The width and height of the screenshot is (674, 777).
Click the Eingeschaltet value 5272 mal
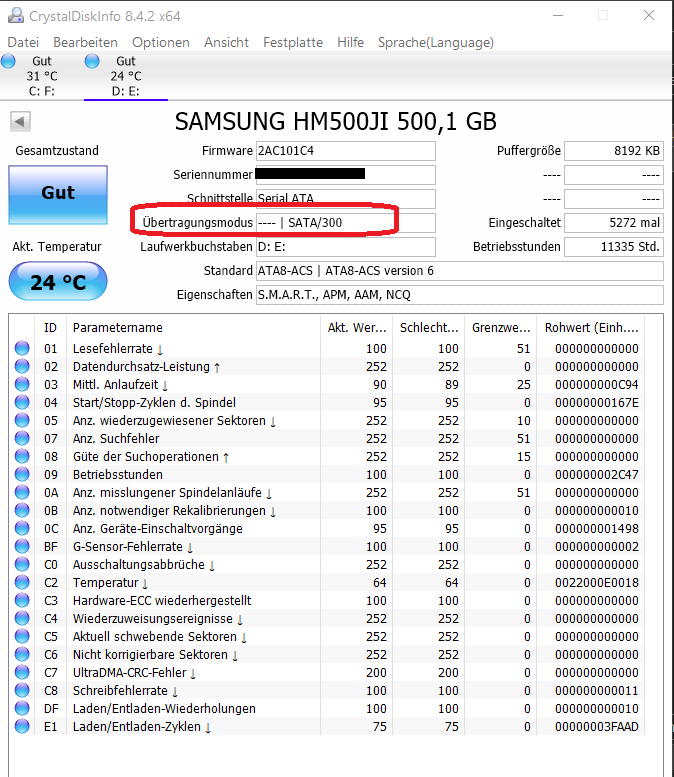coord(614,222)
